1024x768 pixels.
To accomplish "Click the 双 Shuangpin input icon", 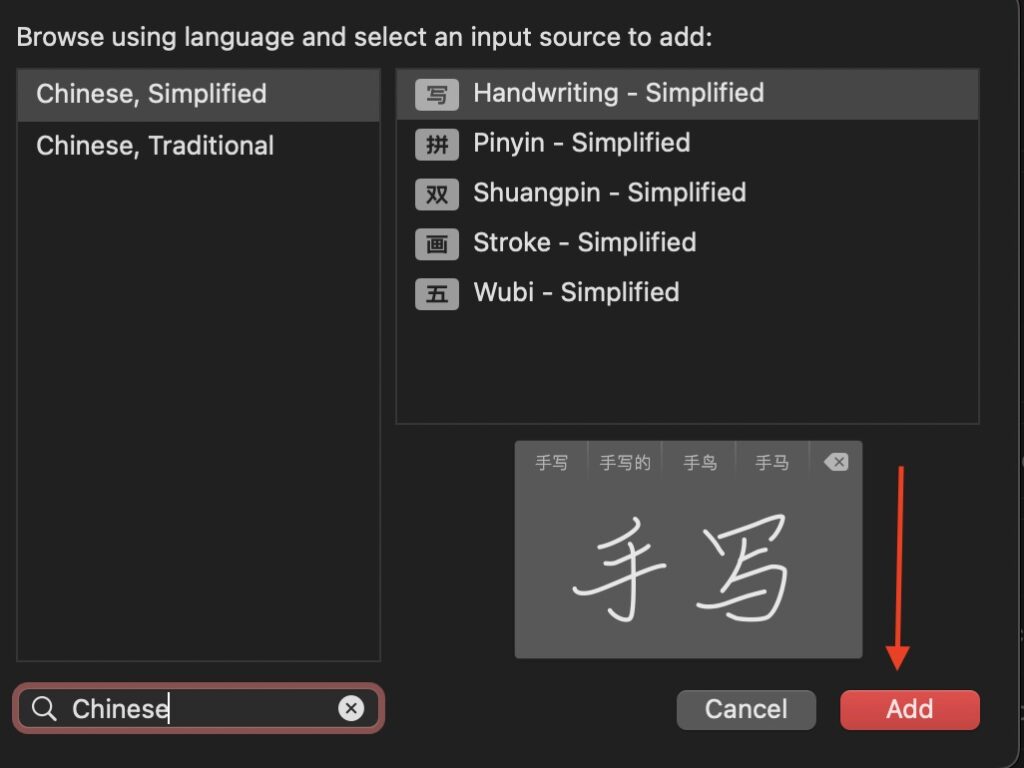I will click(436, 193).
